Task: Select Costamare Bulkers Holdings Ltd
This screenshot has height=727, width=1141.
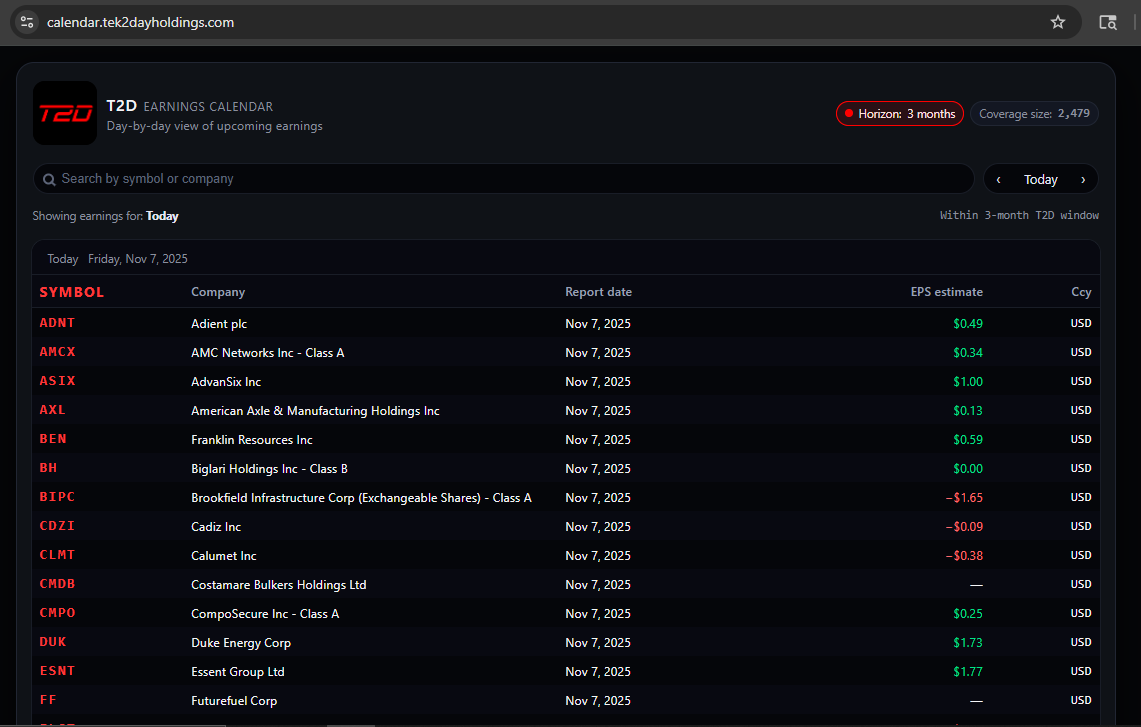Action: coord(279,585)
